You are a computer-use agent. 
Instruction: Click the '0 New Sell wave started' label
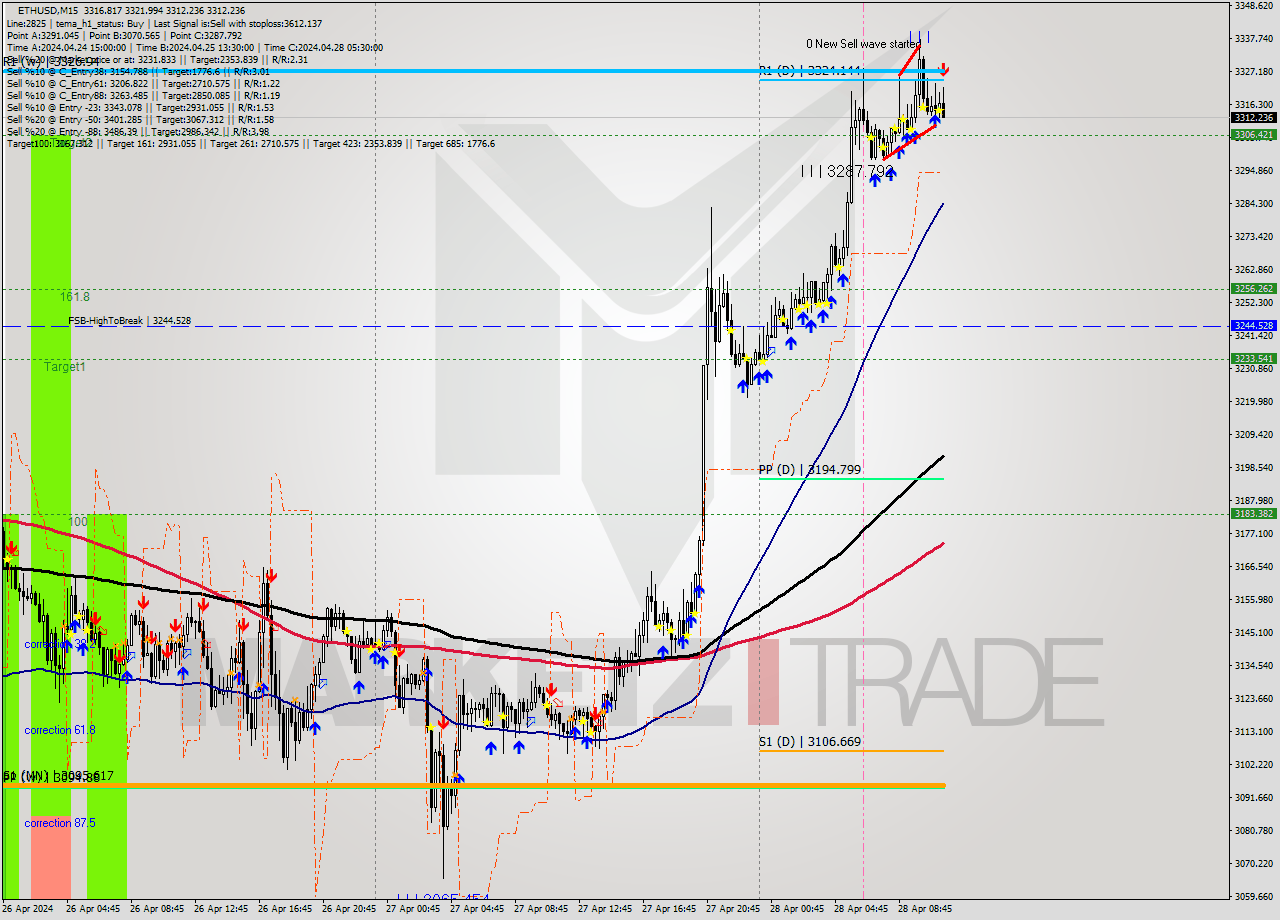(x=863, y=44)
